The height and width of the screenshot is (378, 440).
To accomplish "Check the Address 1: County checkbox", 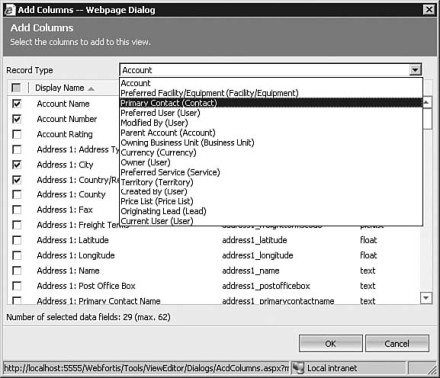I will pos(17,194).
